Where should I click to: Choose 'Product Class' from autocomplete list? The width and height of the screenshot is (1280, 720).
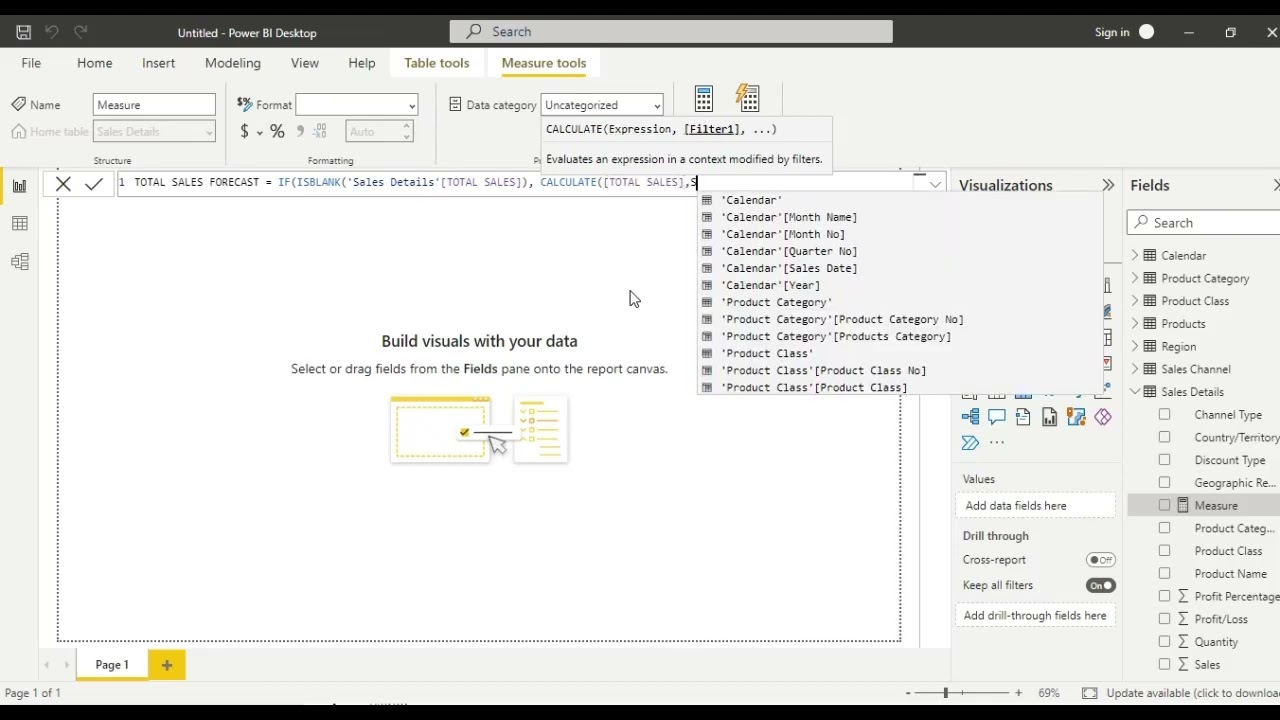[767, 353]
